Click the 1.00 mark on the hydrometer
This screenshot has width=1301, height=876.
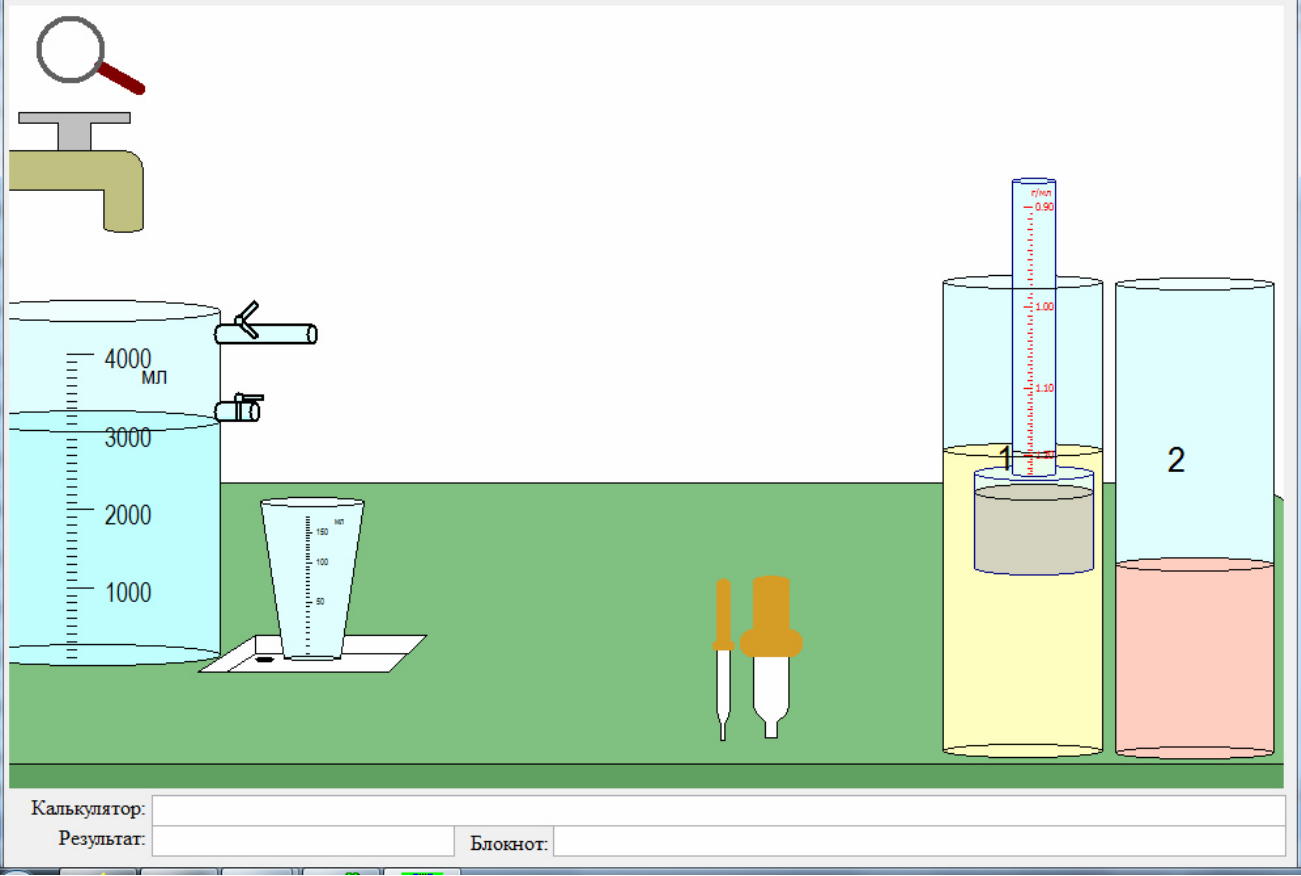tap(1044, 306)
